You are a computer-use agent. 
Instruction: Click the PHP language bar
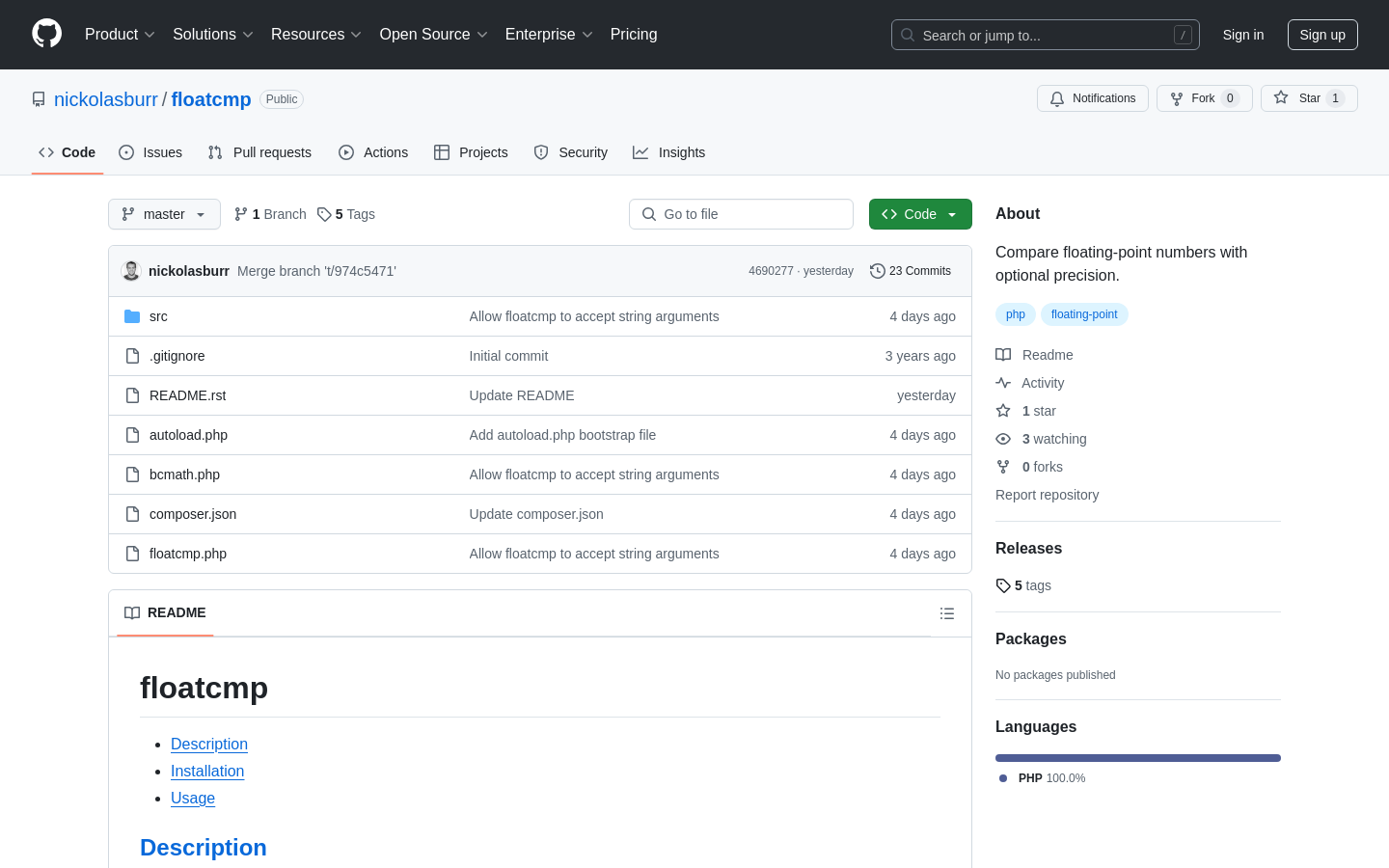click(x=1138, y=758)
